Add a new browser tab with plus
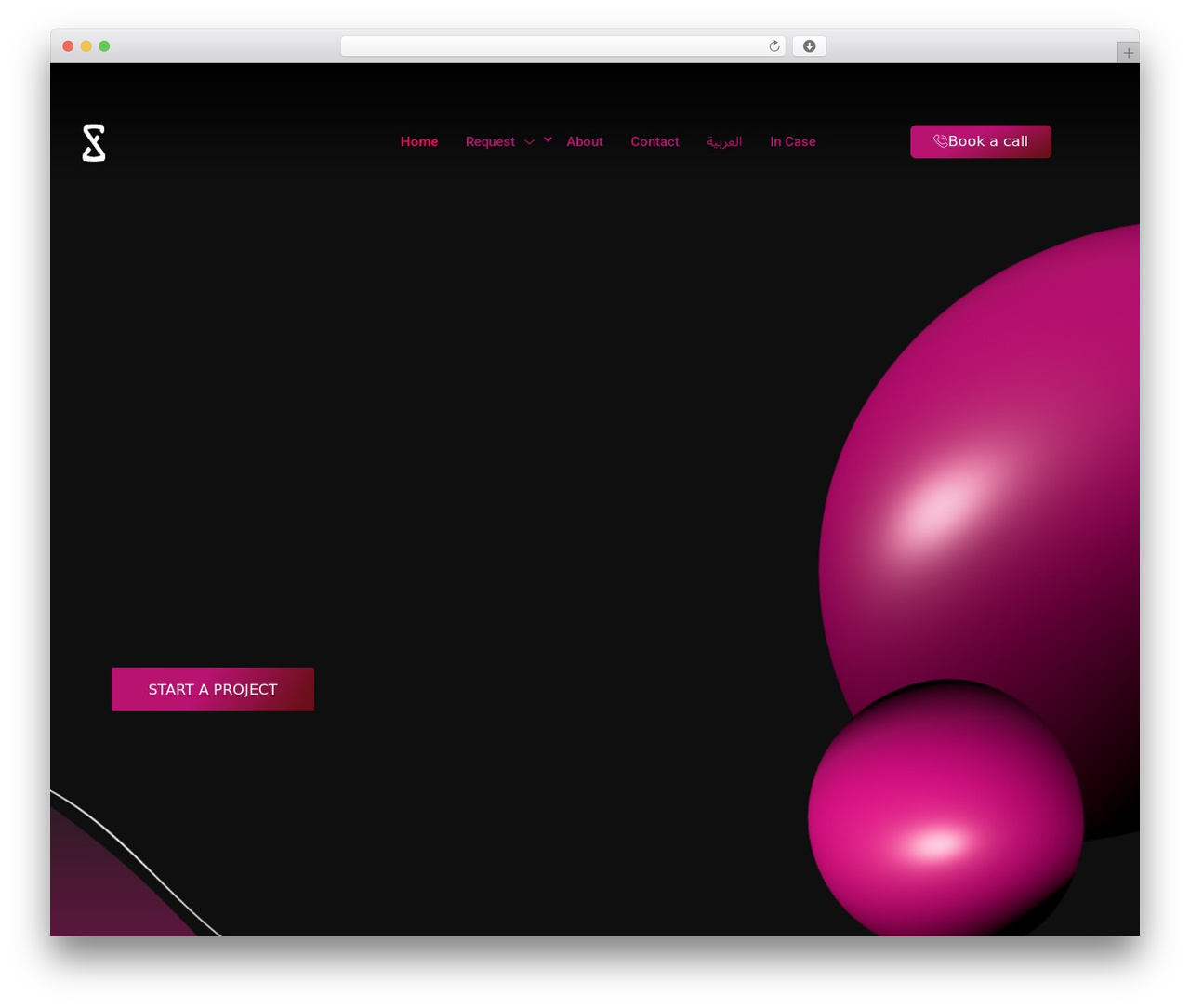The image size is (1190, 1008). click(x=1128, y=53)
